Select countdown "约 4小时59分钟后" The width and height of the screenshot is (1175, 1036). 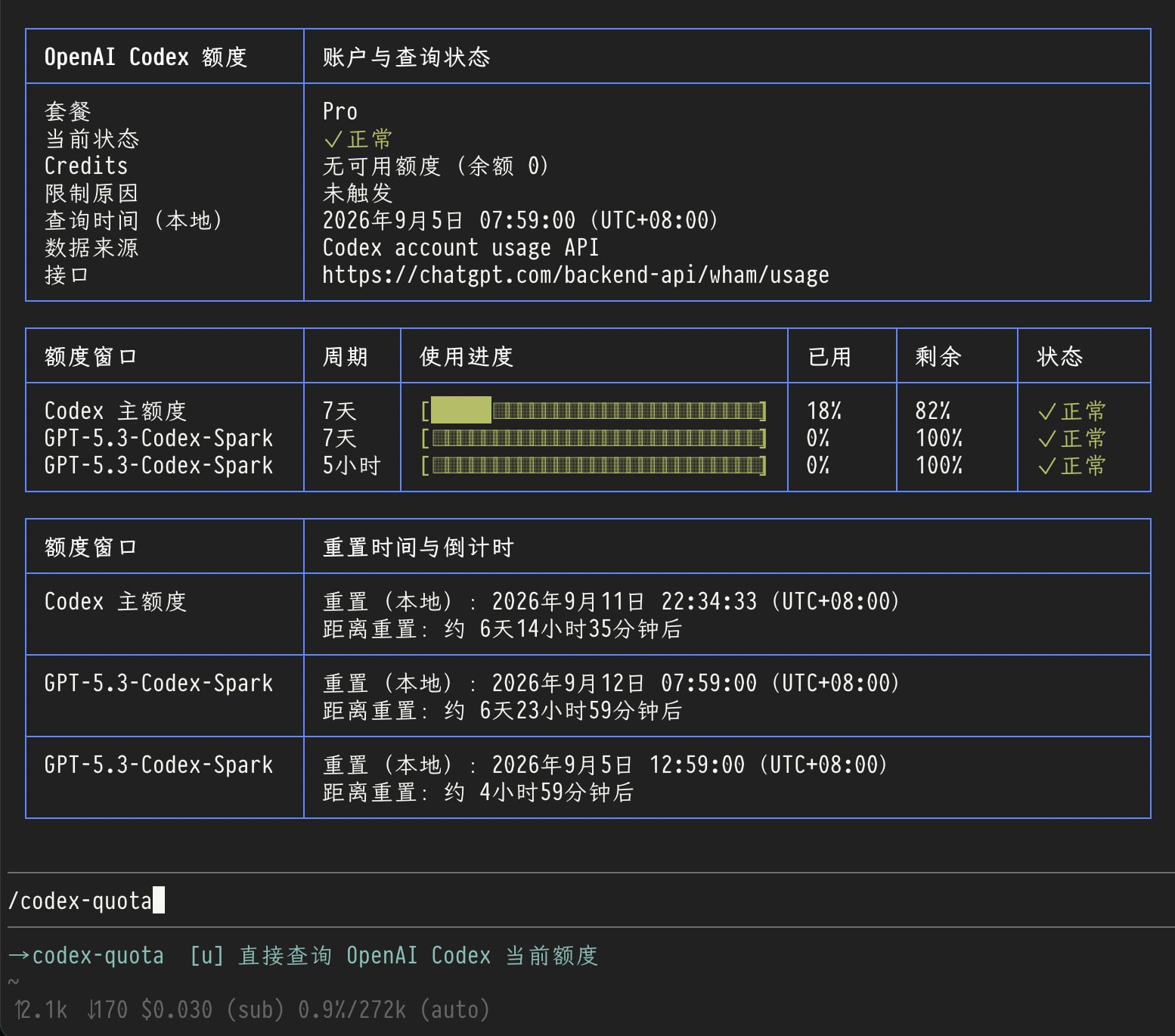click(539, 792)
